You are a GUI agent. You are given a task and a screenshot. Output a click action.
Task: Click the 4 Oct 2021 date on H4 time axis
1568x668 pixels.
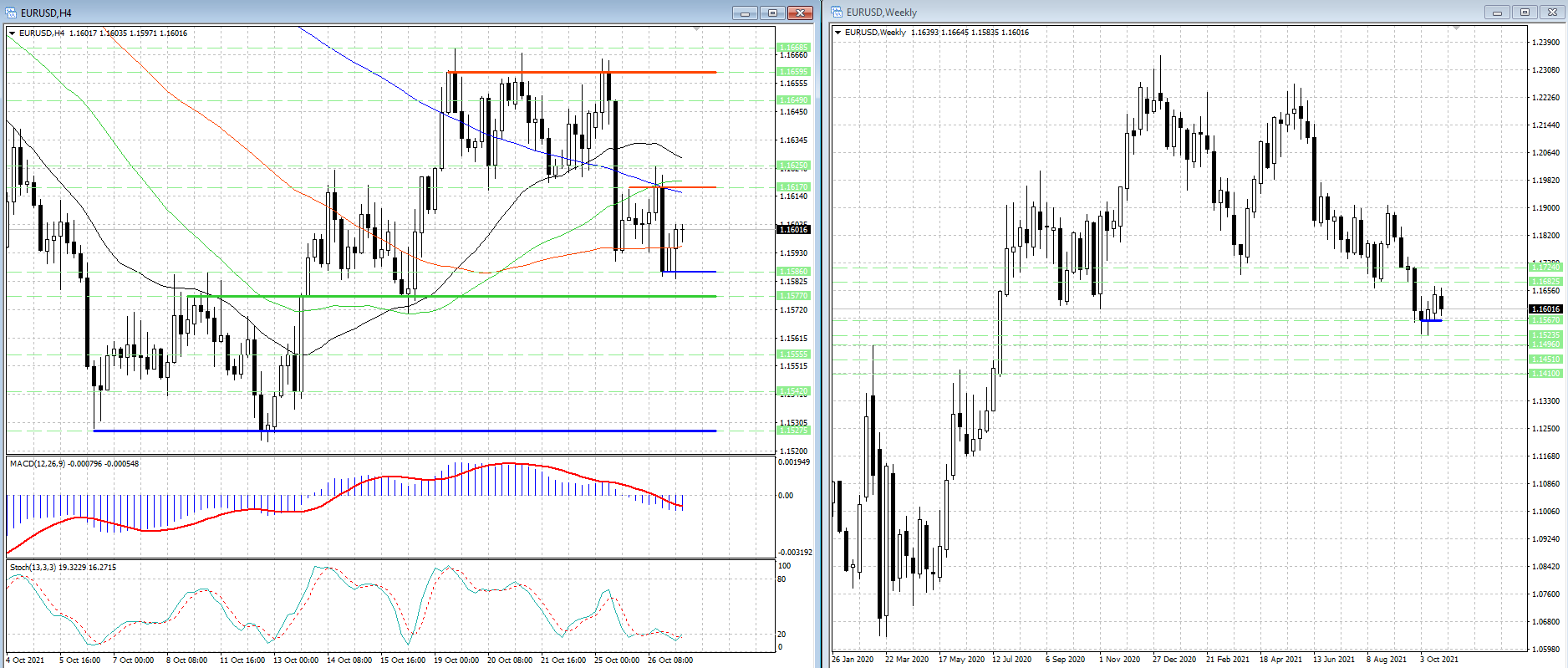25,660
